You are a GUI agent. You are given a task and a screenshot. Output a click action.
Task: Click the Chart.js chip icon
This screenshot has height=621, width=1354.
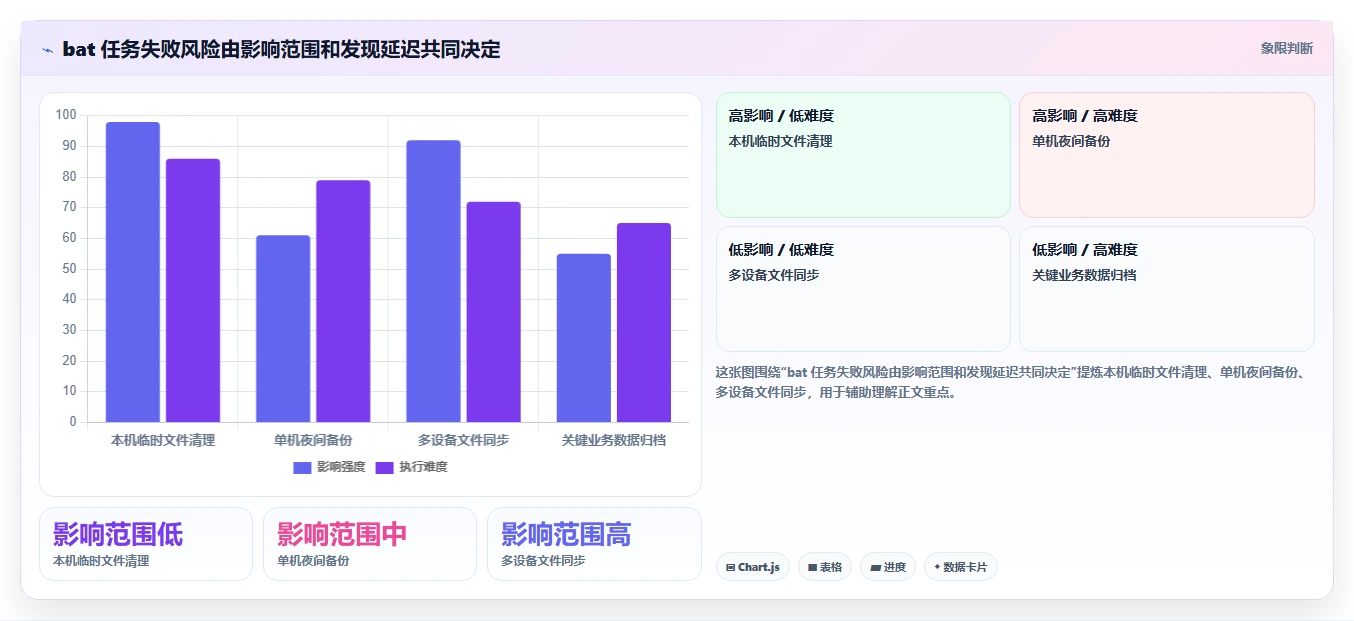(731, 568)
